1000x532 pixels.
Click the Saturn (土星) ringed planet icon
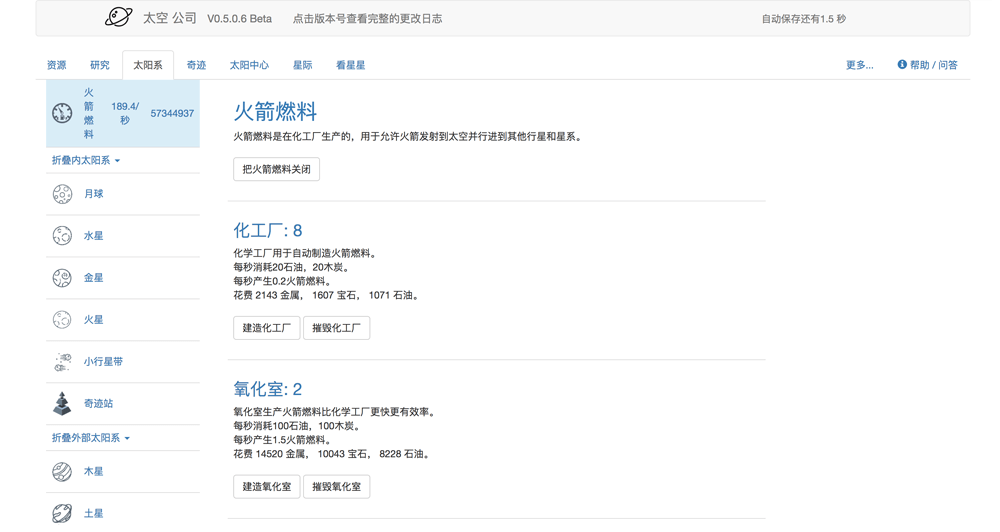[62, 514]
